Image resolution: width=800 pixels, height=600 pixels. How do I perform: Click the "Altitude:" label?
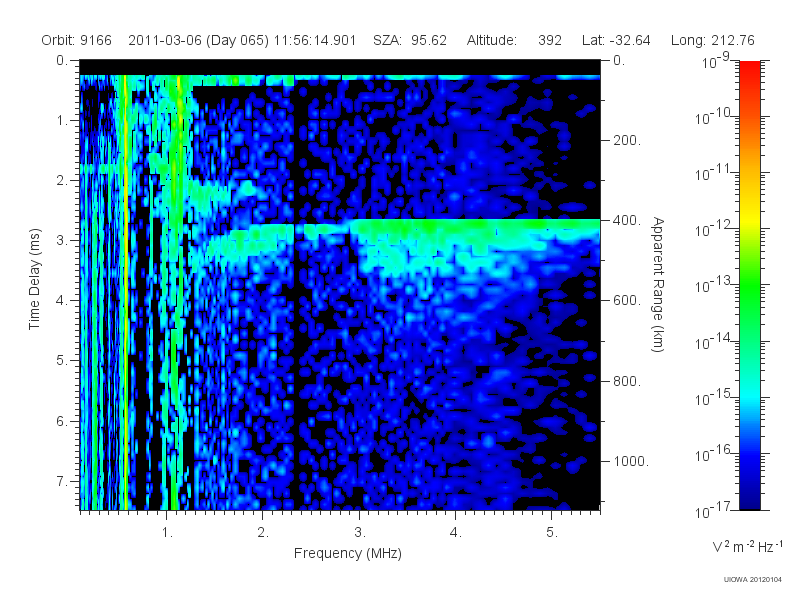tap(492, 40)
